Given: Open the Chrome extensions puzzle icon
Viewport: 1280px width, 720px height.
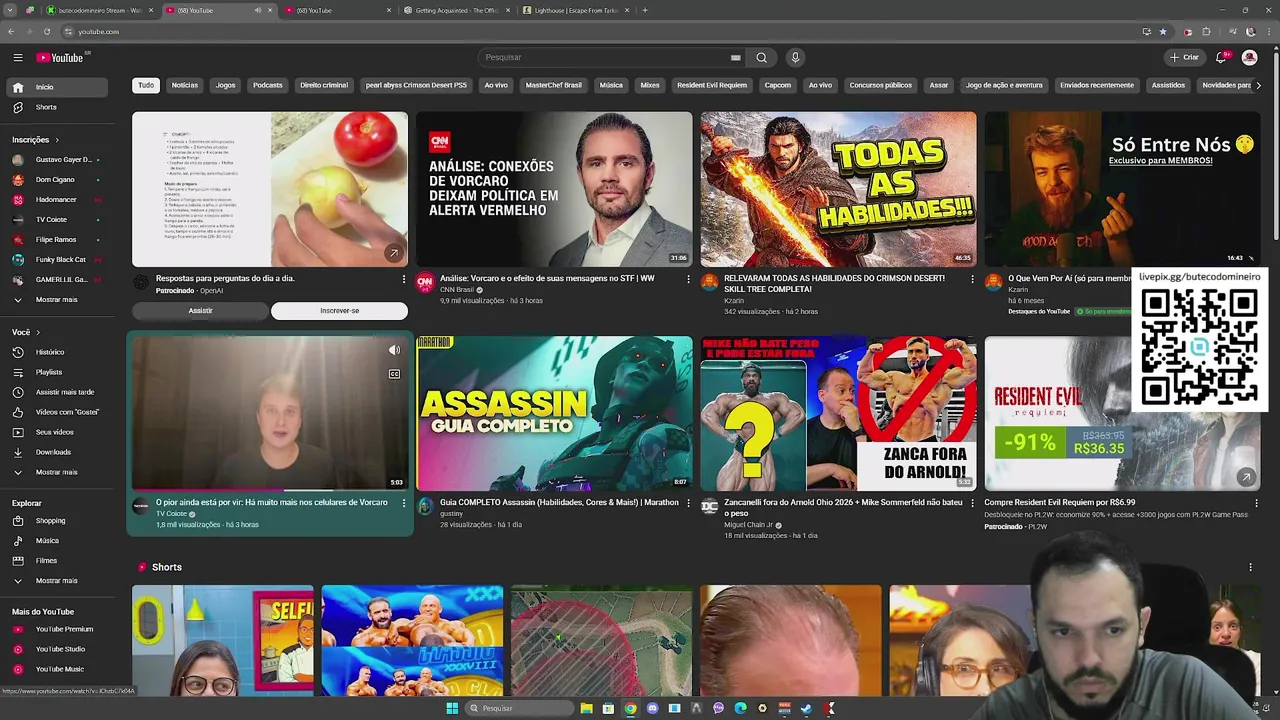Looking at the screenshot, I should (x=1206, y=31).
